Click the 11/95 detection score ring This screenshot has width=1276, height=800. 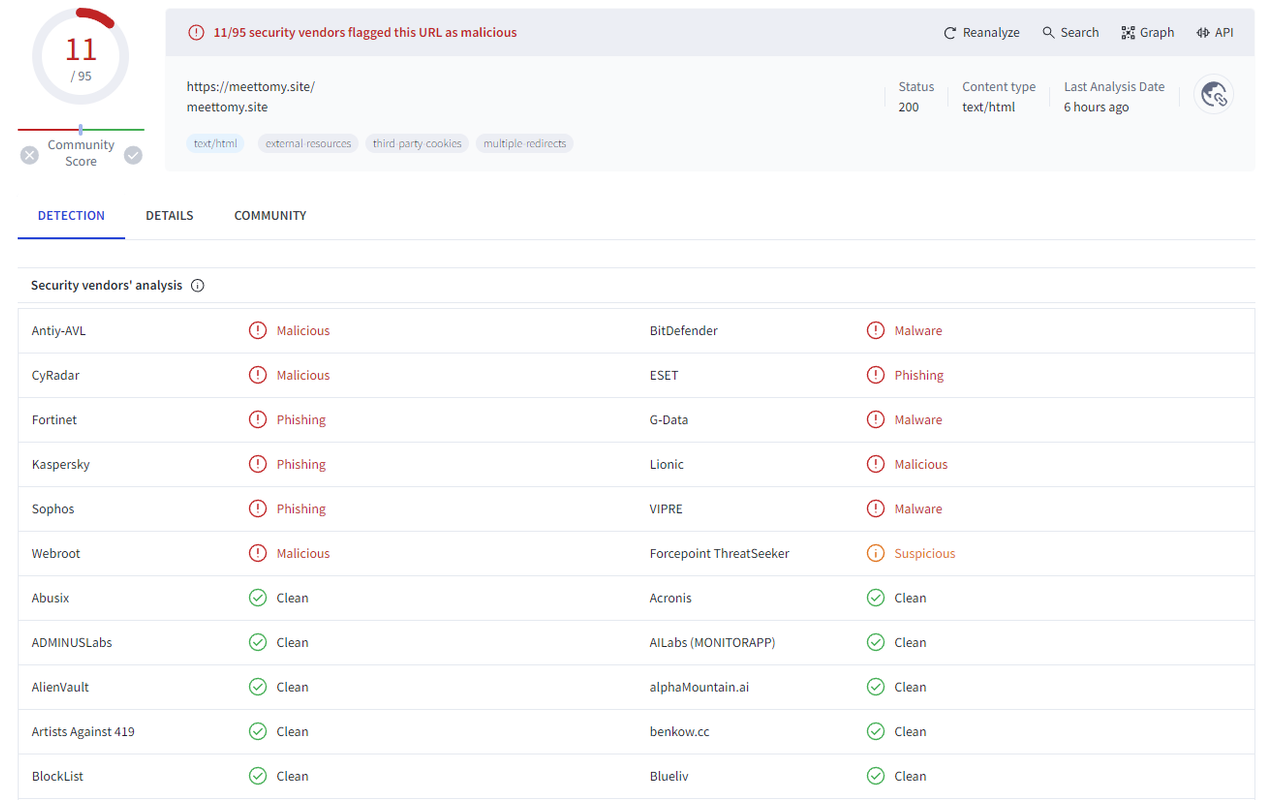[x=81, y=55]
